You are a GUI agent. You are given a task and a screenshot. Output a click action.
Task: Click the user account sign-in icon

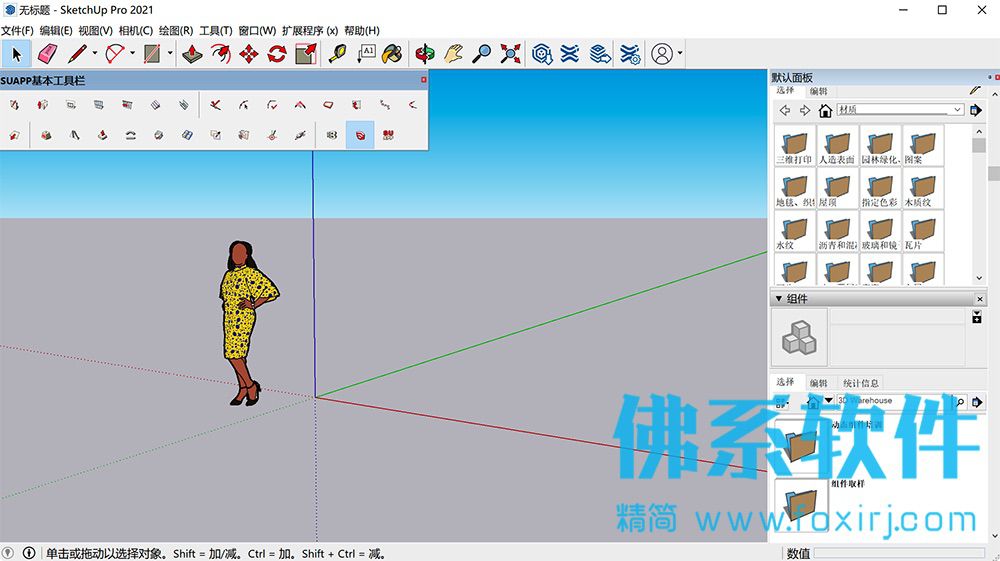point(663,54)
